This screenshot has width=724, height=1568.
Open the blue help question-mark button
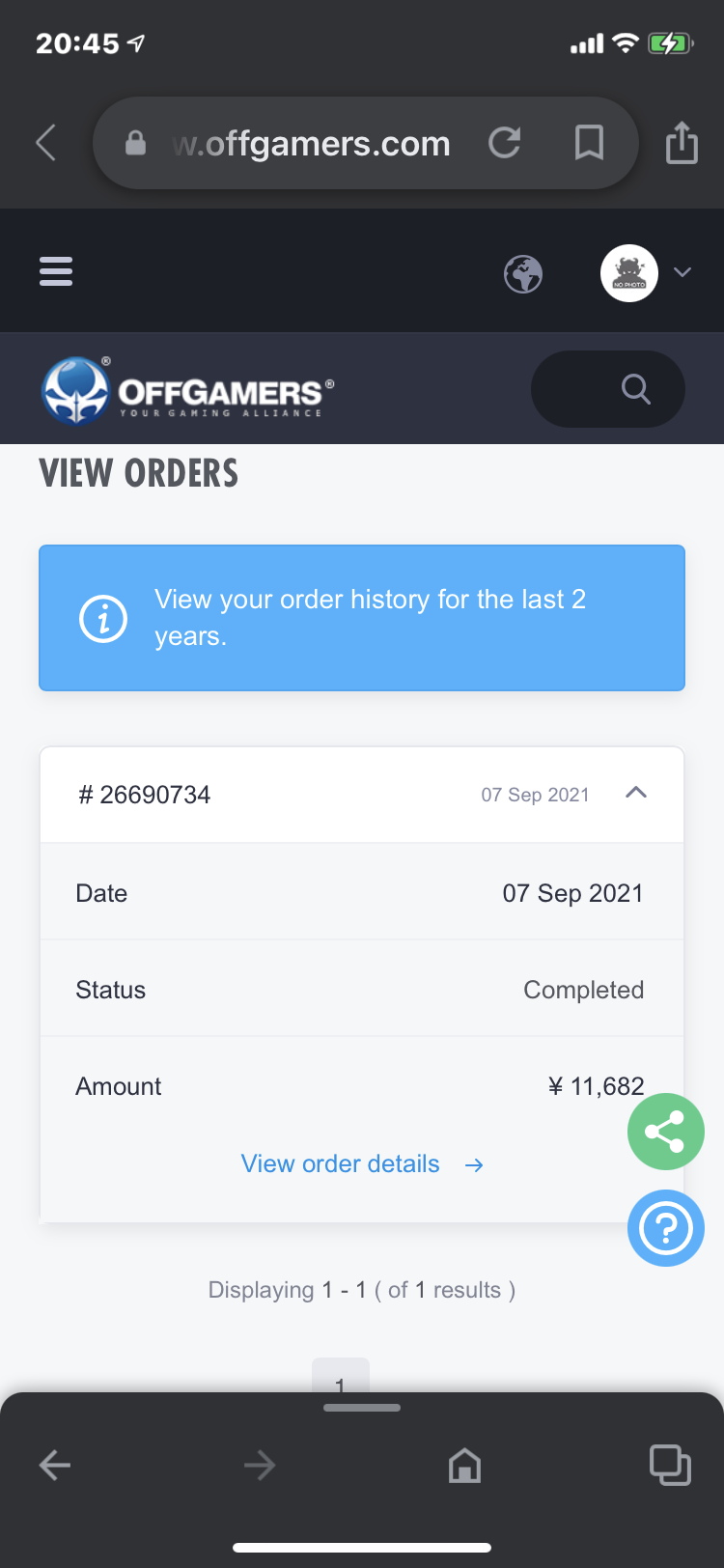(x=666, y=1228)
